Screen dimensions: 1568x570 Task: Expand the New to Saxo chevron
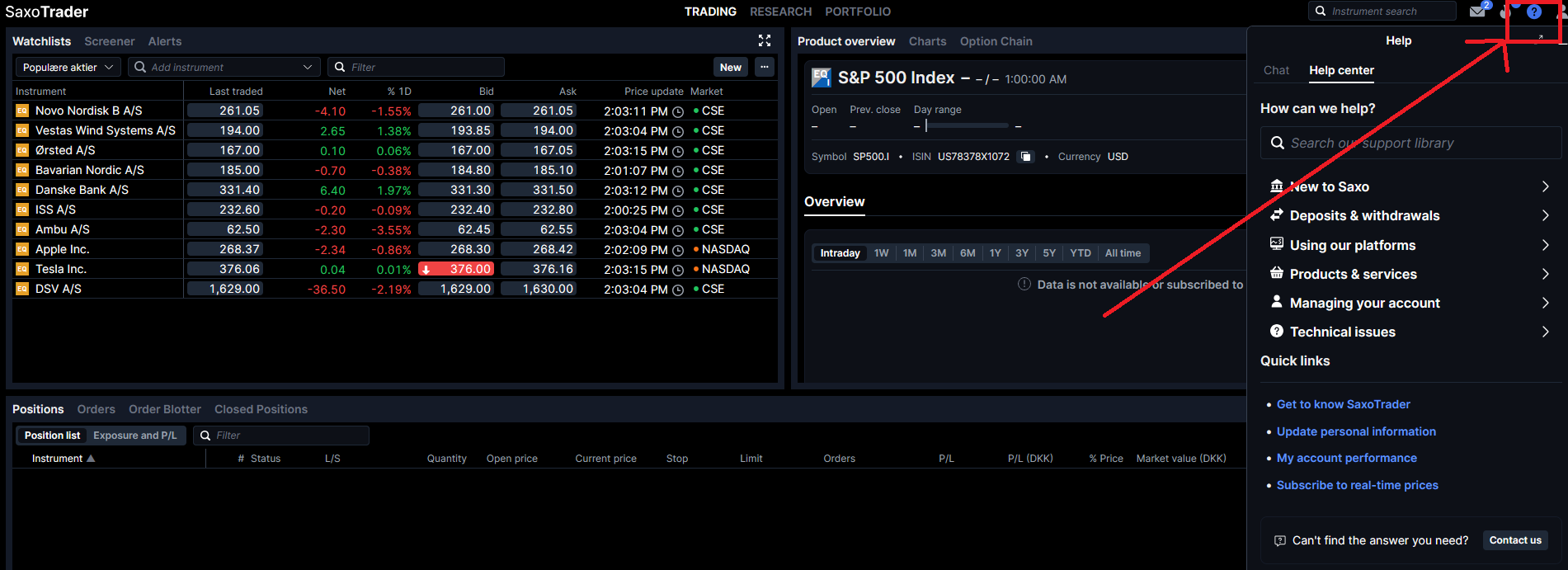pos(1545,186)
